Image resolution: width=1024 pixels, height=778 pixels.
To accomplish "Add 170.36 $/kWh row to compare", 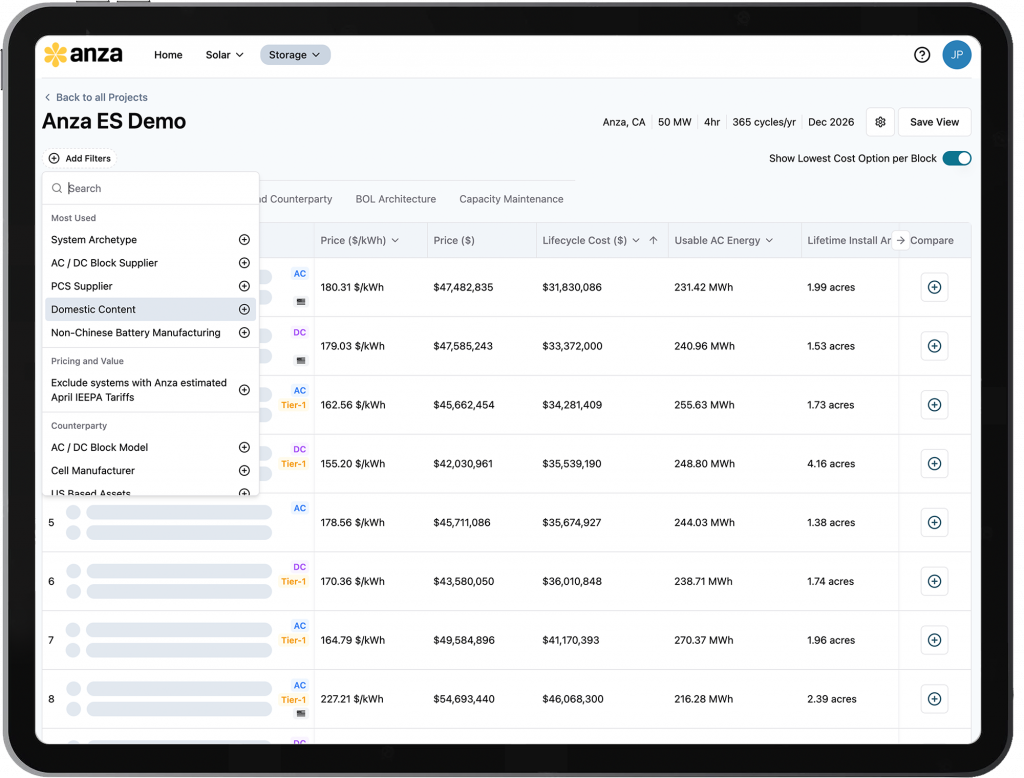I will 934,581.
